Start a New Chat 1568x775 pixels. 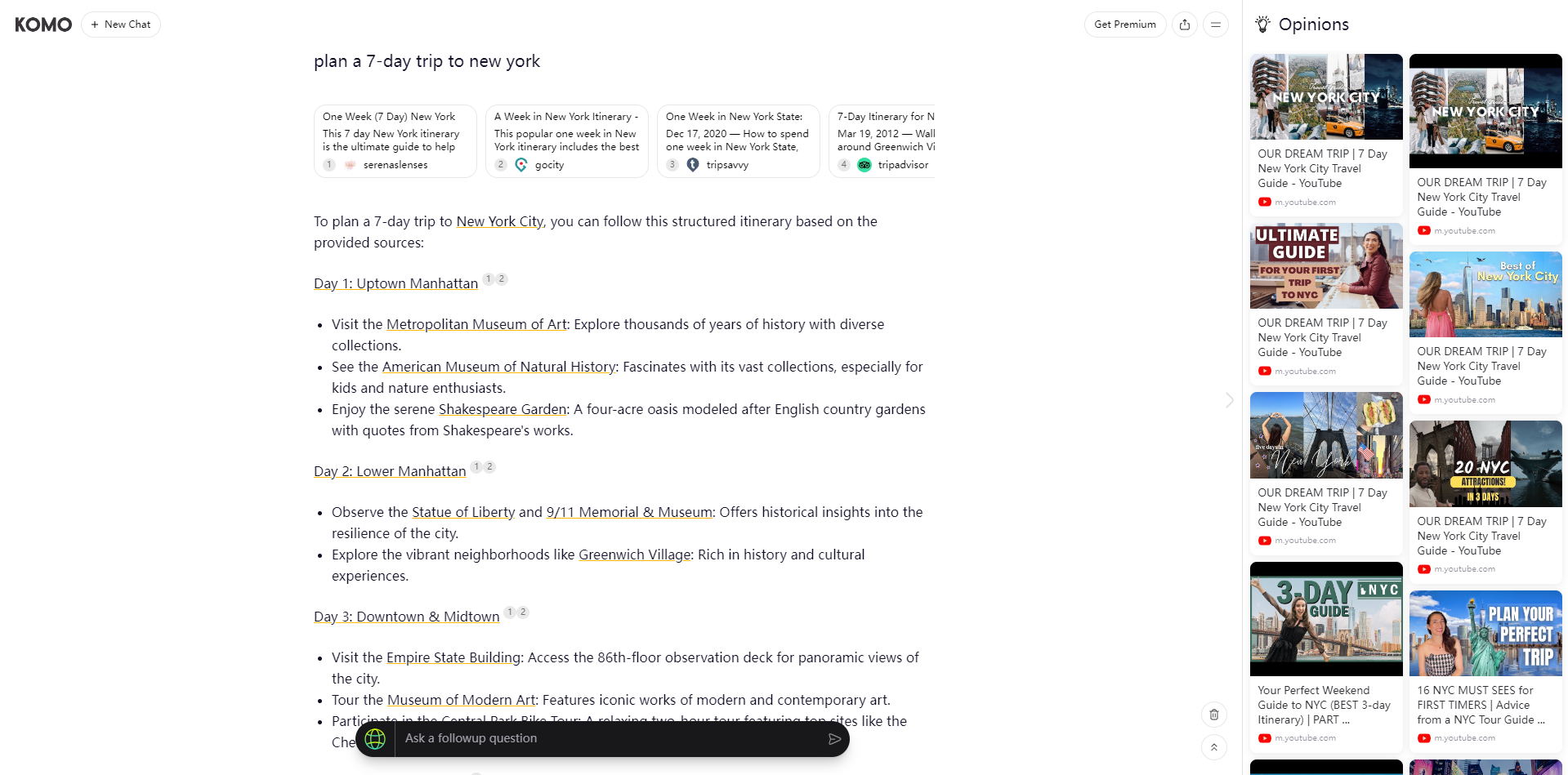[121, 24]
